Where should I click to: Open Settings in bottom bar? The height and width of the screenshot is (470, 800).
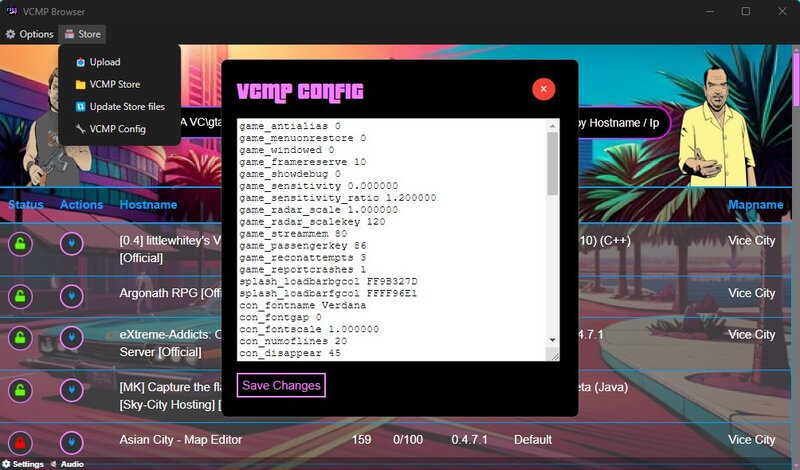tap(23, 464)
